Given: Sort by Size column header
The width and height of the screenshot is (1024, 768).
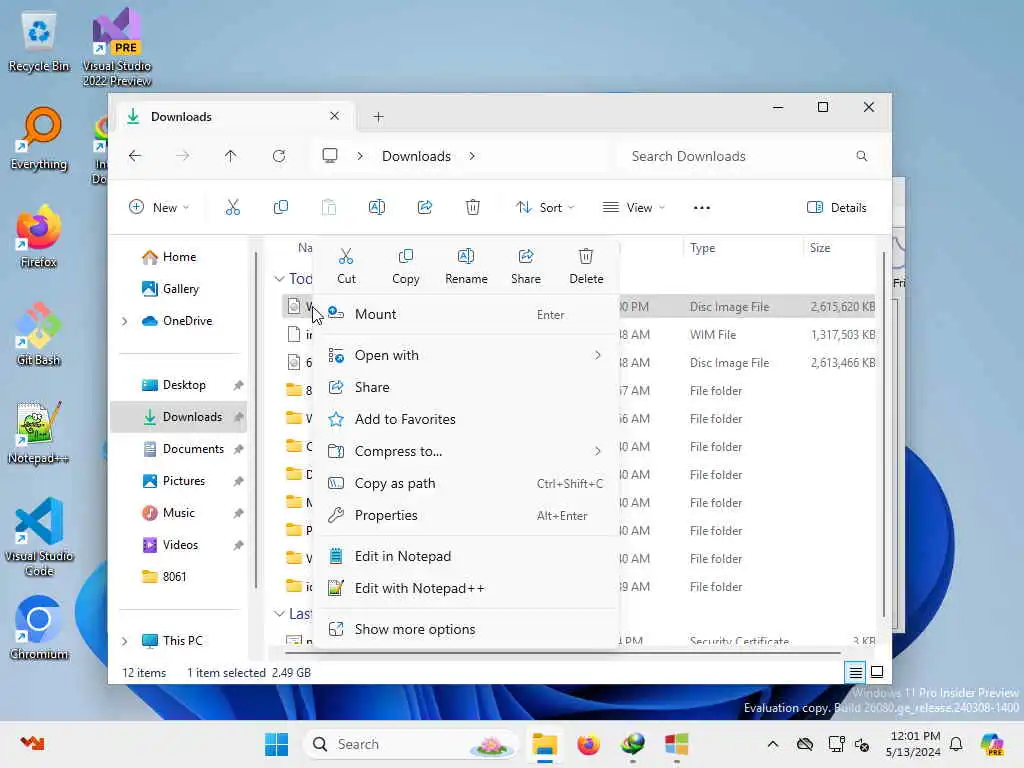Looking at the screenshot, I should pyautogui.click(x=820, y=248).
